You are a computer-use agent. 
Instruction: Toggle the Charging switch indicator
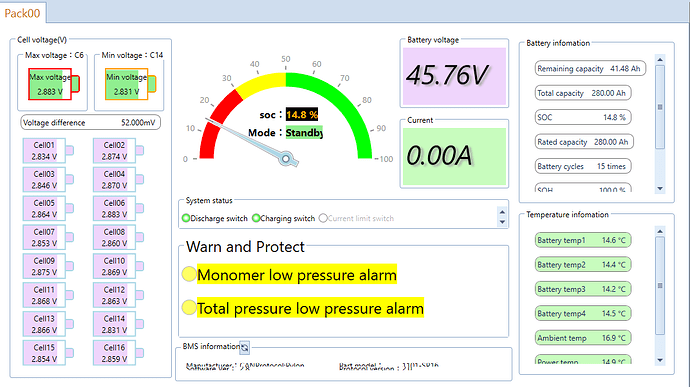pyautogui.click(x=256, y=218)
